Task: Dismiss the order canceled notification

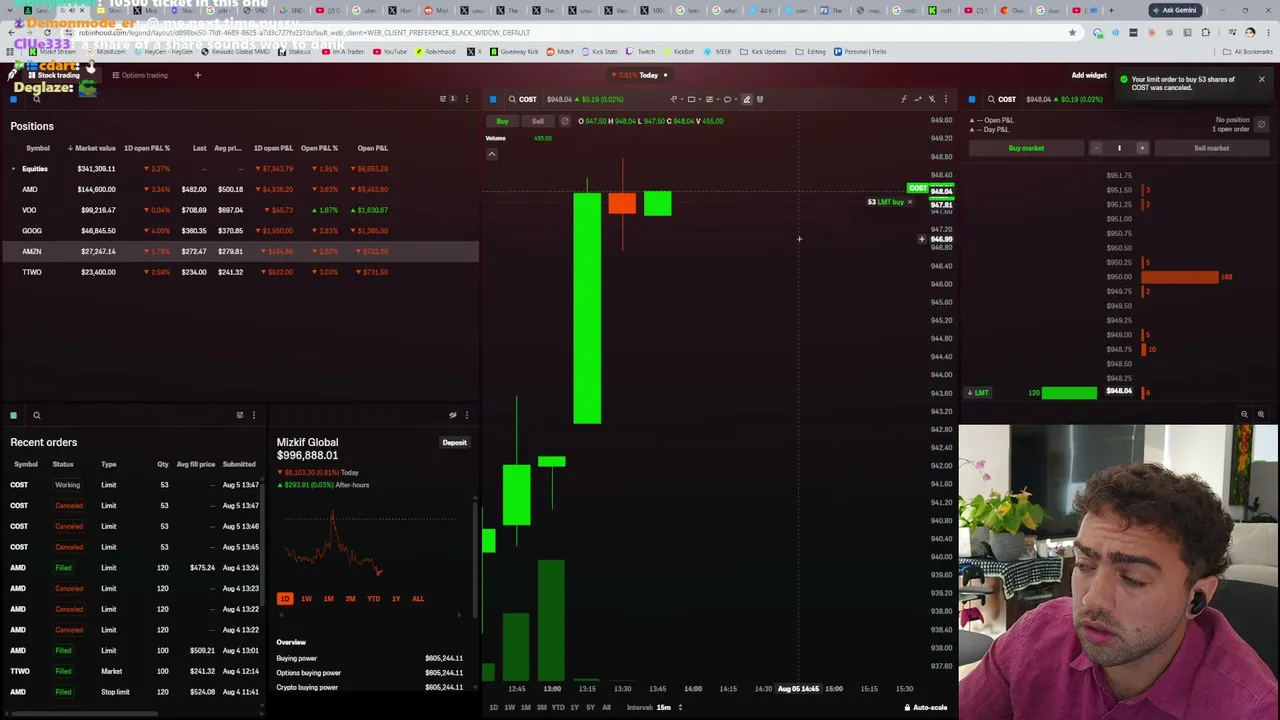Action: [1261, 79]
